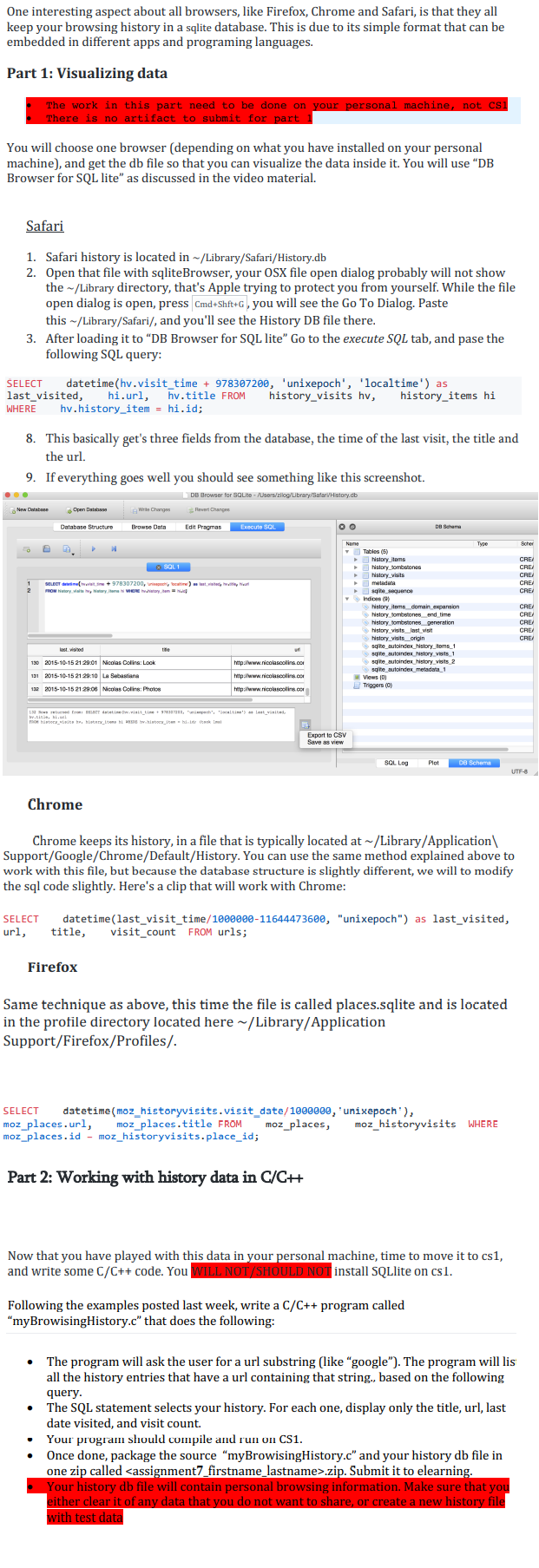This screenshot has width=539, height=1568.
Task: Close the DB Schema panel
Action: (x=342, y=527)
